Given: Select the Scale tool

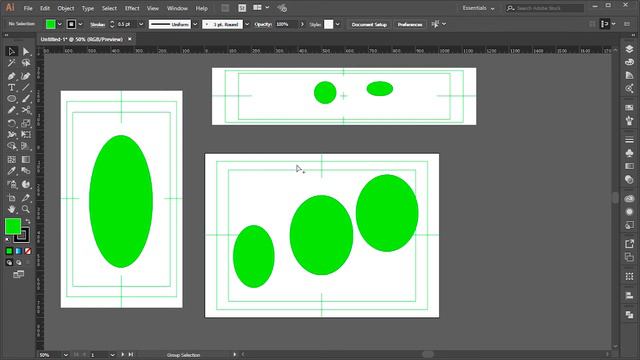Looking at the screenshot, I should point(26,123).
